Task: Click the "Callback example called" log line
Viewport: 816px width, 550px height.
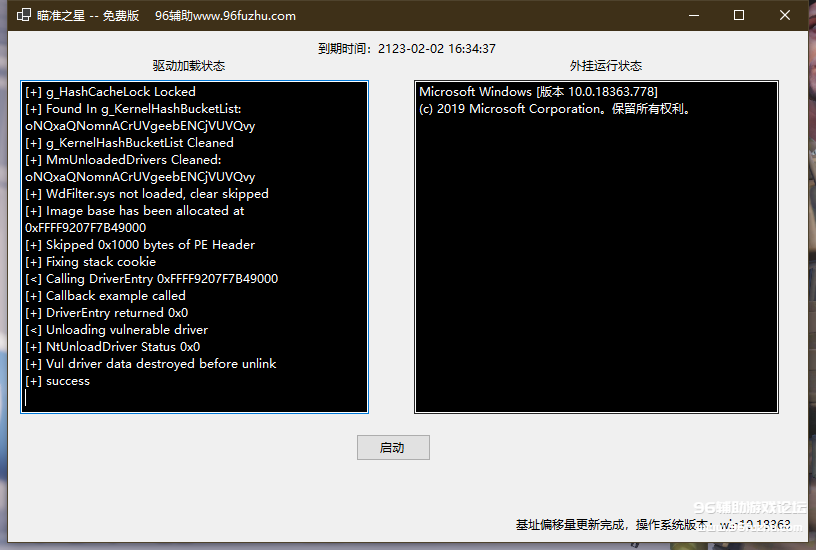Action: click(x=105, y=296)
